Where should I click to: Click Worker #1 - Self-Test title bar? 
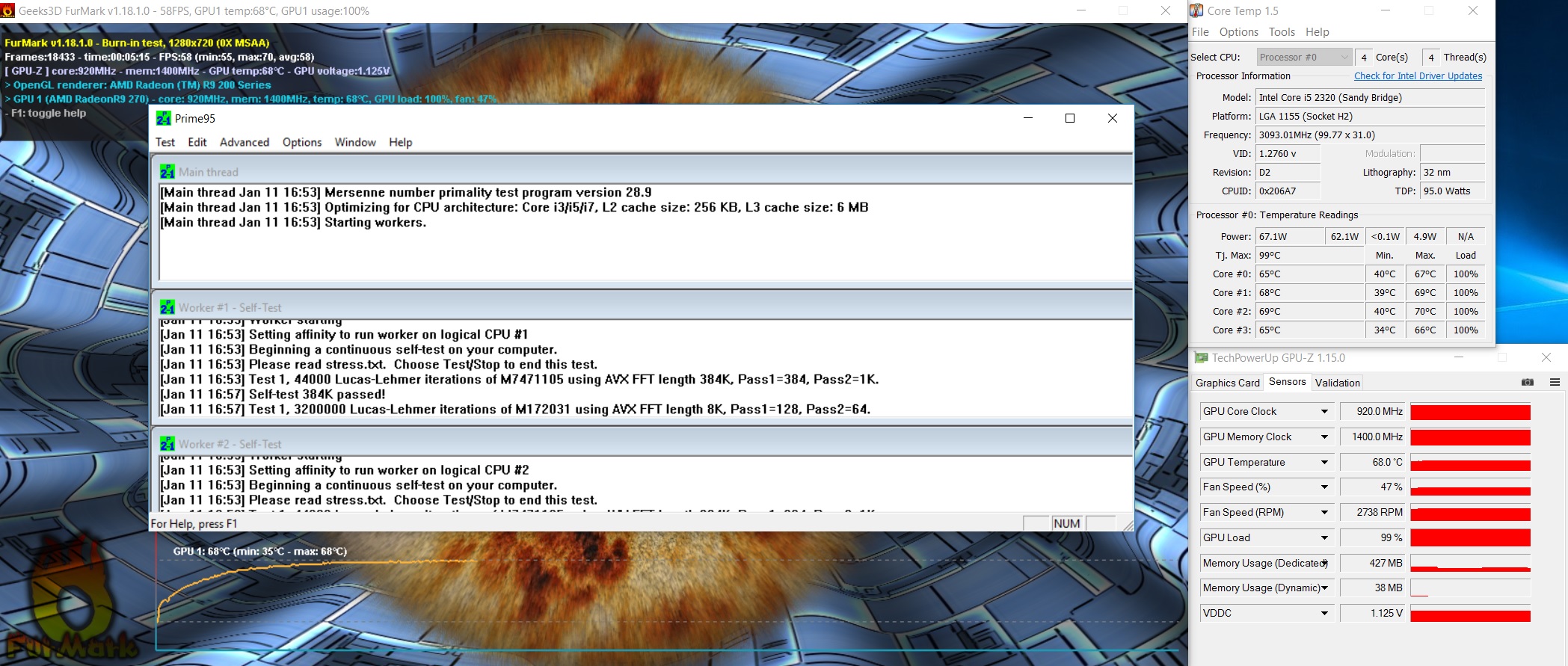click(x=642, y=307)
